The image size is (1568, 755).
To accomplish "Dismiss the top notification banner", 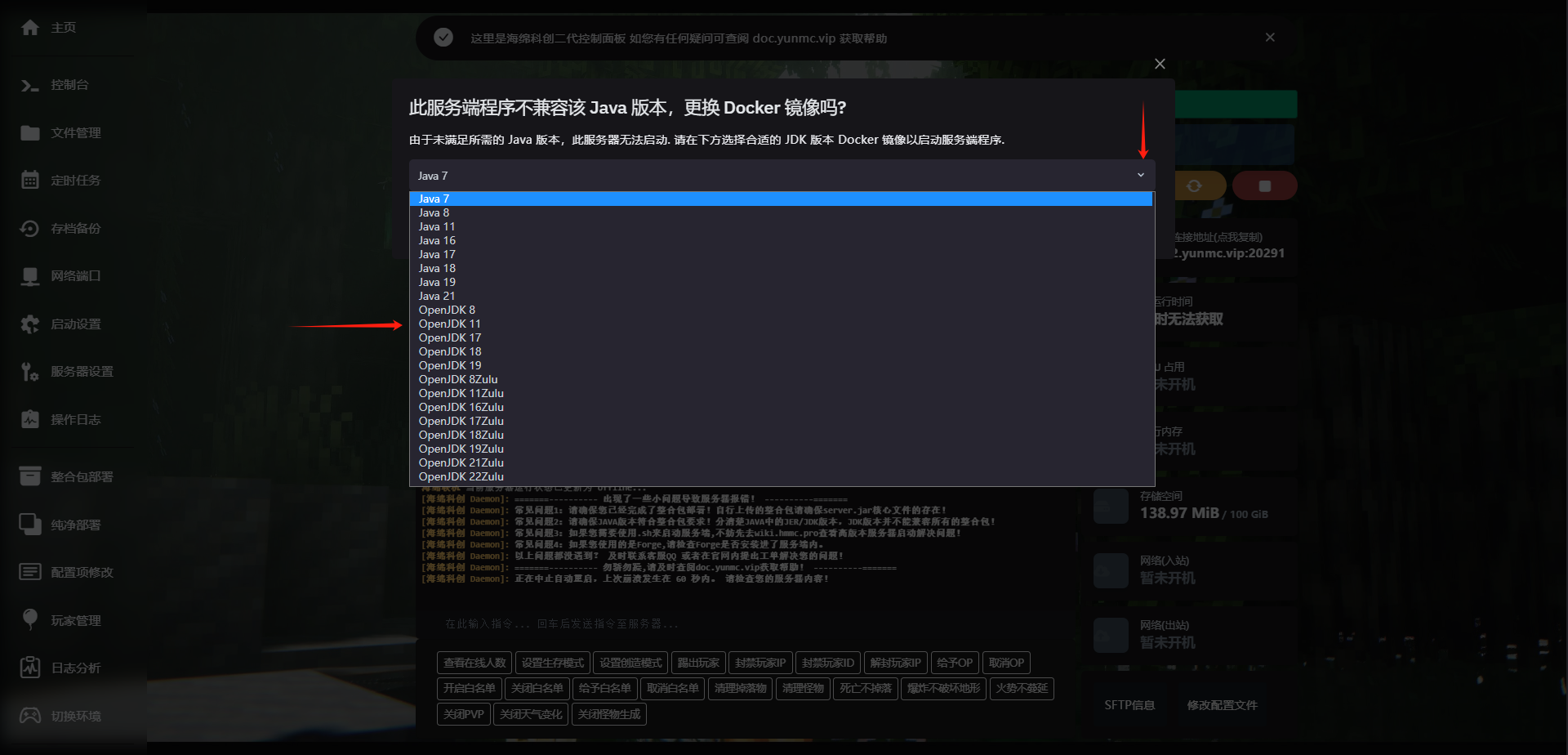I will point(1270,38).
